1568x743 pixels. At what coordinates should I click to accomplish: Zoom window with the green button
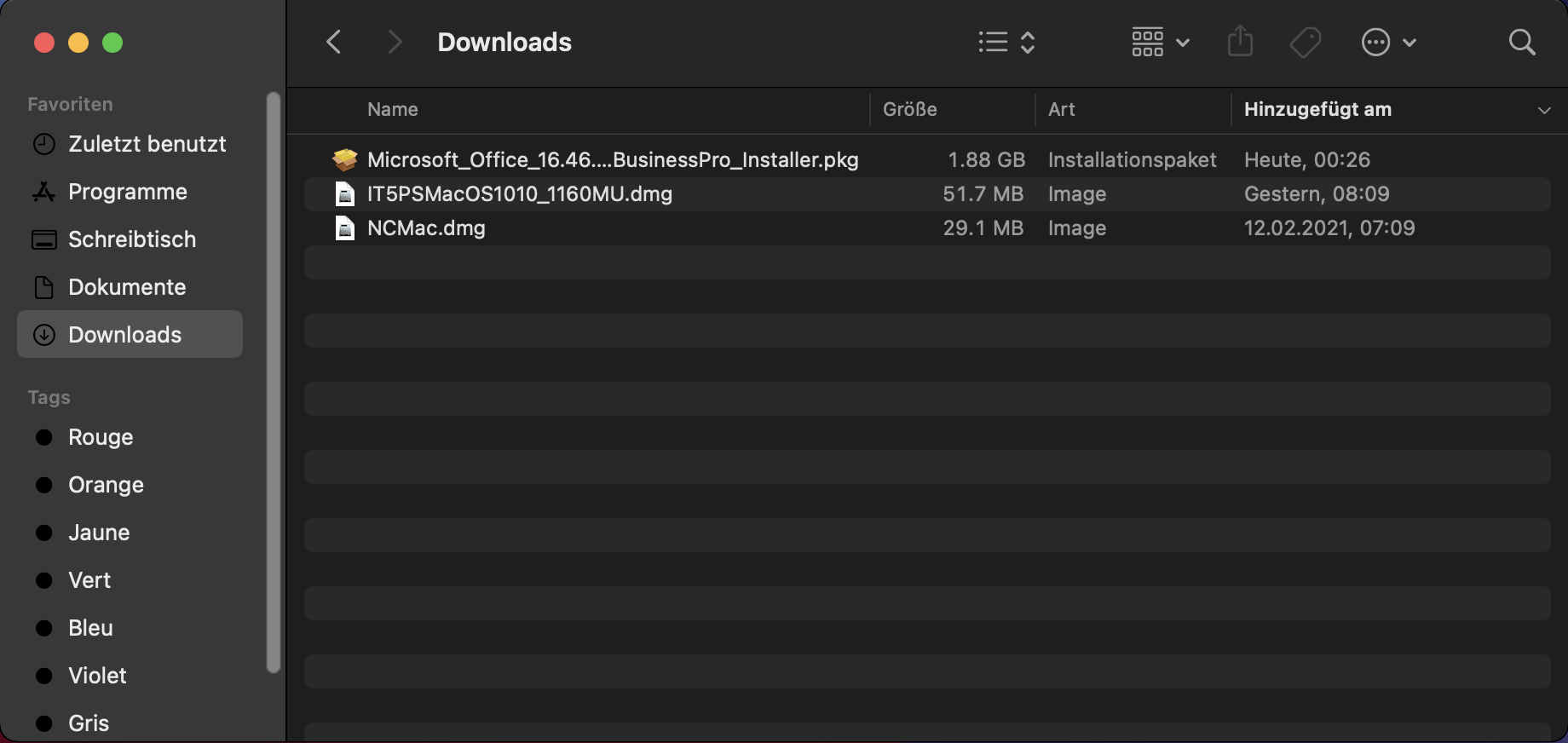coord(112,43)
